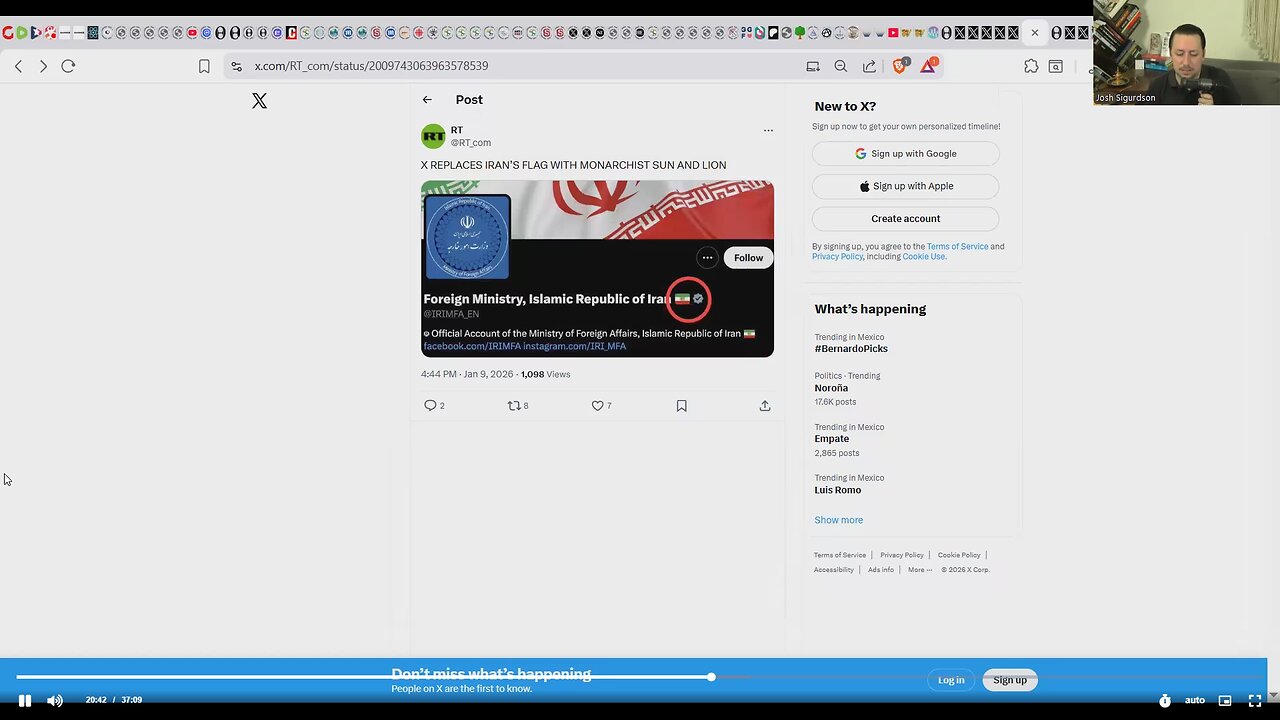Bookmark this page in browser toolbar
1280x720 pixels.
click(204, 66)
